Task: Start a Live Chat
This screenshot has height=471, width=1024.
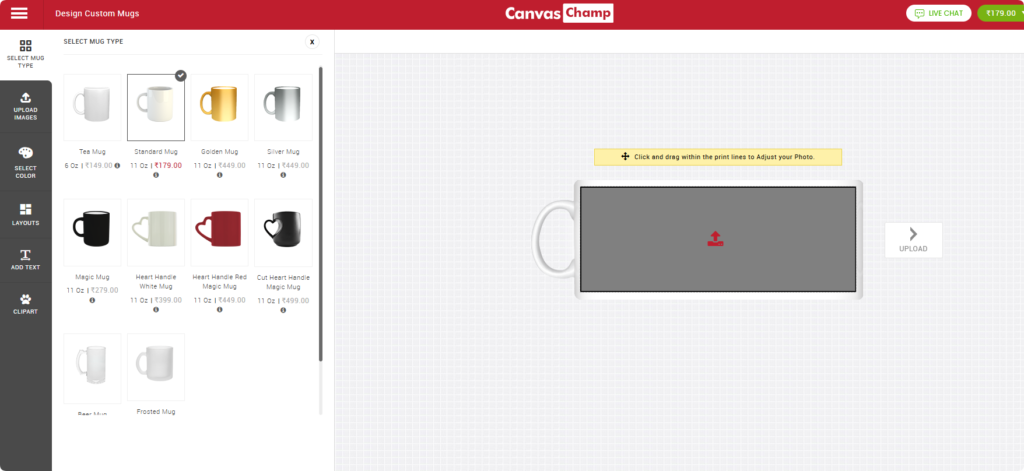Action: point(938,13)
